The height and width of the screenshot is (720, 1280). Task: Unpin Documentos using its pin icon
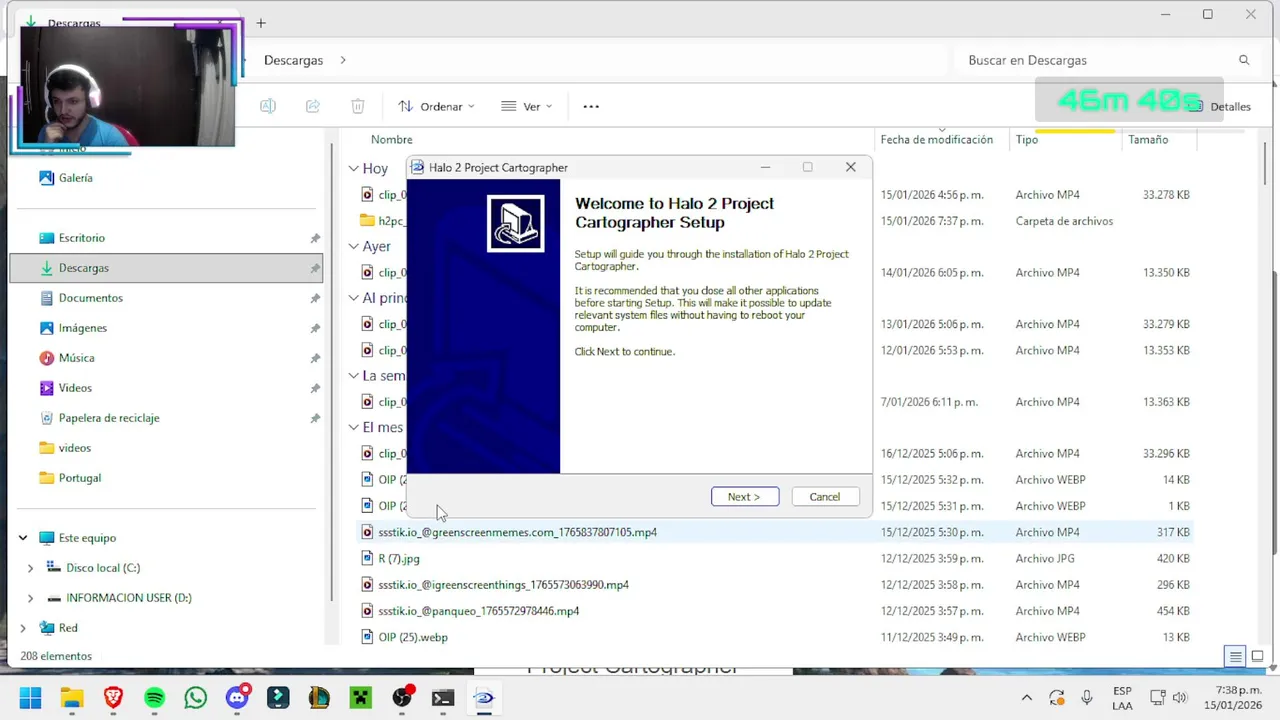[315, 298]
